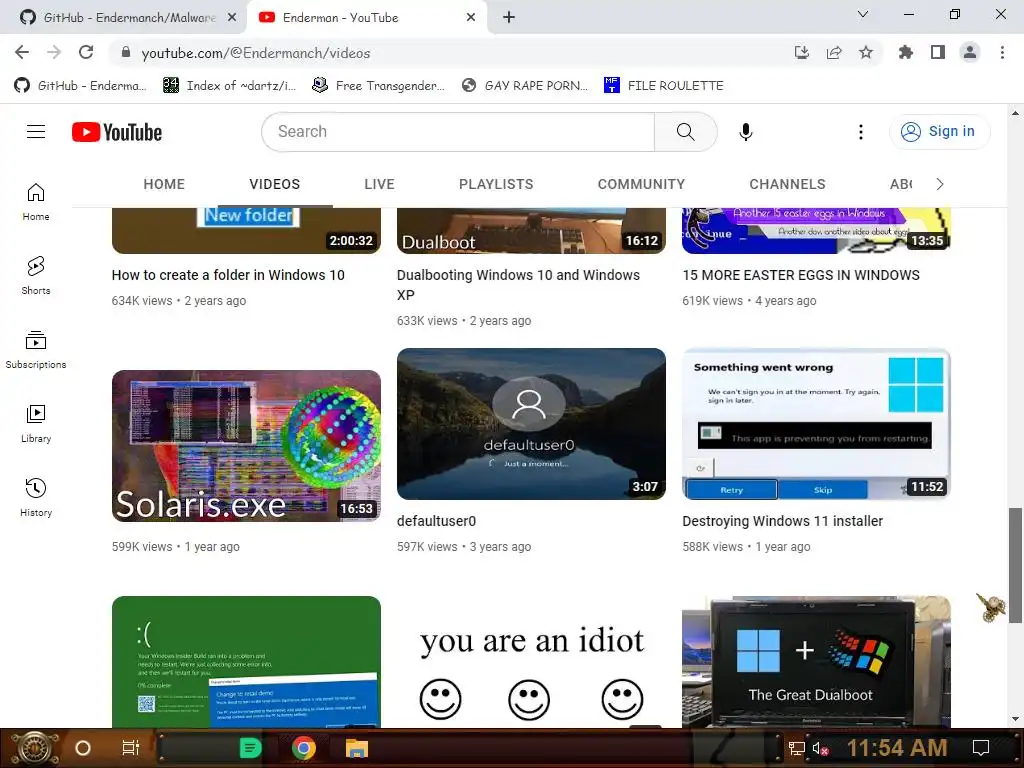Select the LIVE channel tab
This screenshot has height=768, width=1024.
[379, 184]
